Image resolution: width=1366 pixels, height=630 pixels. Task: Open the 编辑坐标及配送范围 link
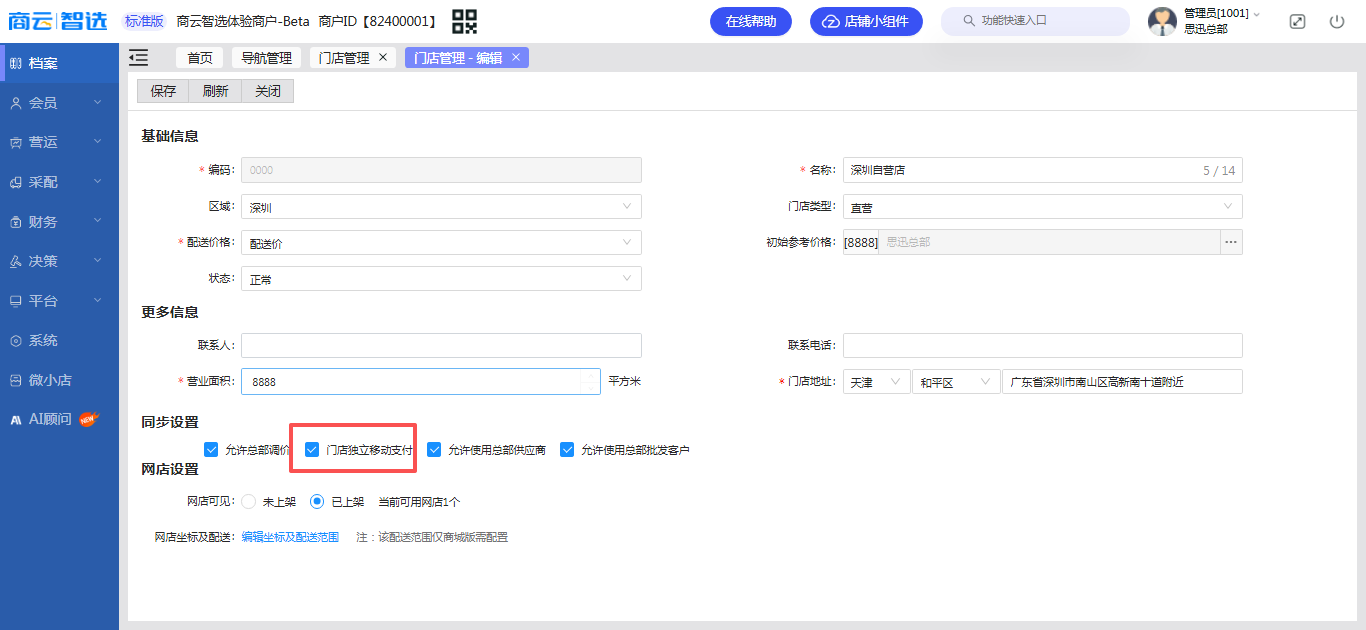290,537
